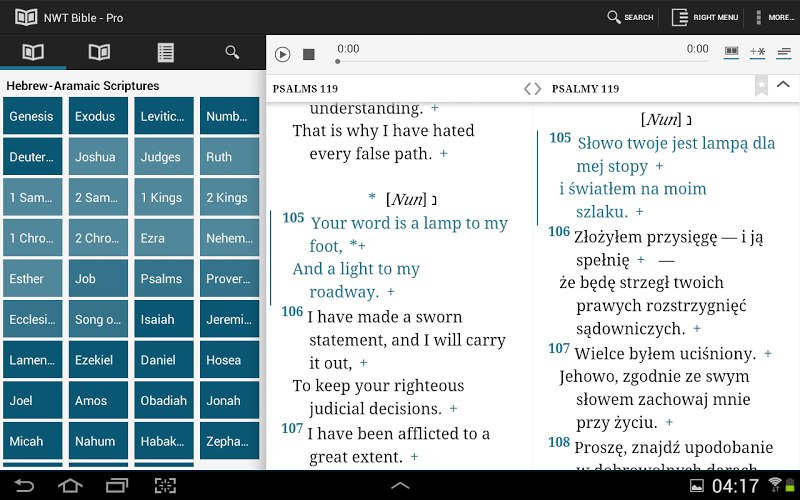Open the book of Isaiah

tap(164, 319)
